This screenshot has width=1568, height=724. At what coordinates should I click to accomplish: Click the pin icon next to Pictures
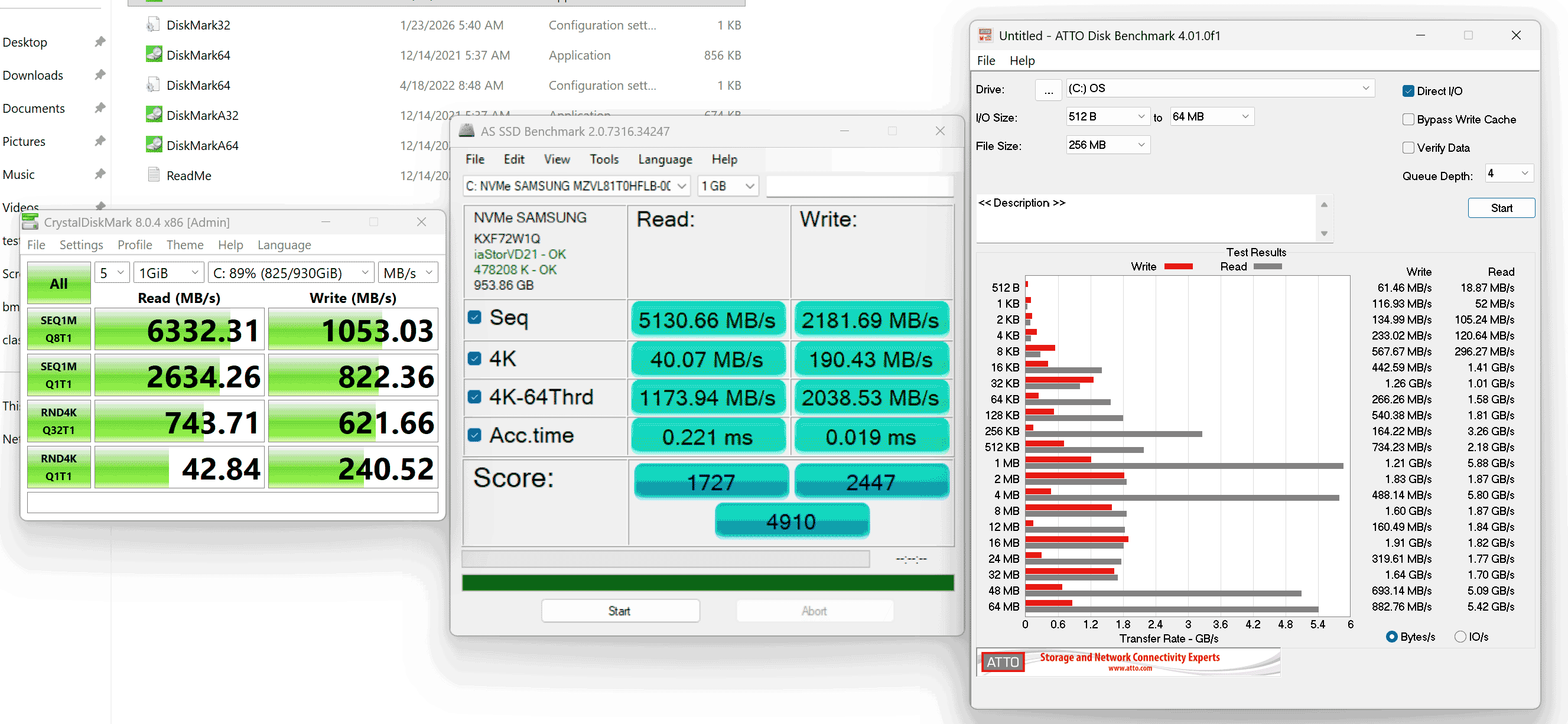100,141
